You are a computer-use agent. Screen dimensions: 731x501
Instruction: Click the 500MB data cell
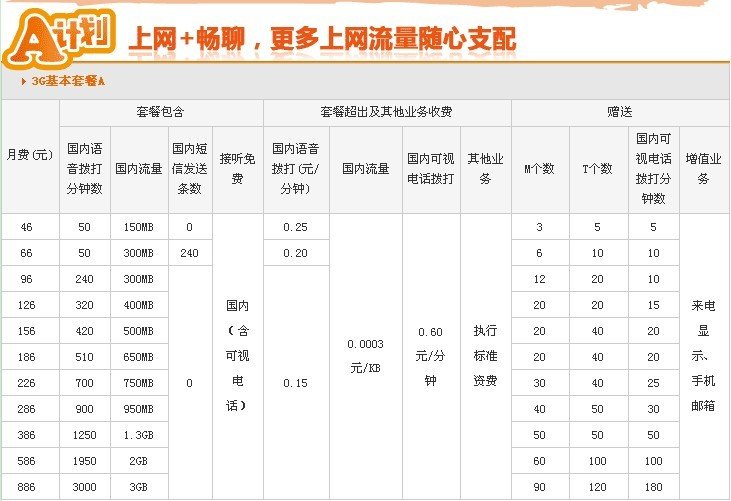(x=139, y=331)
